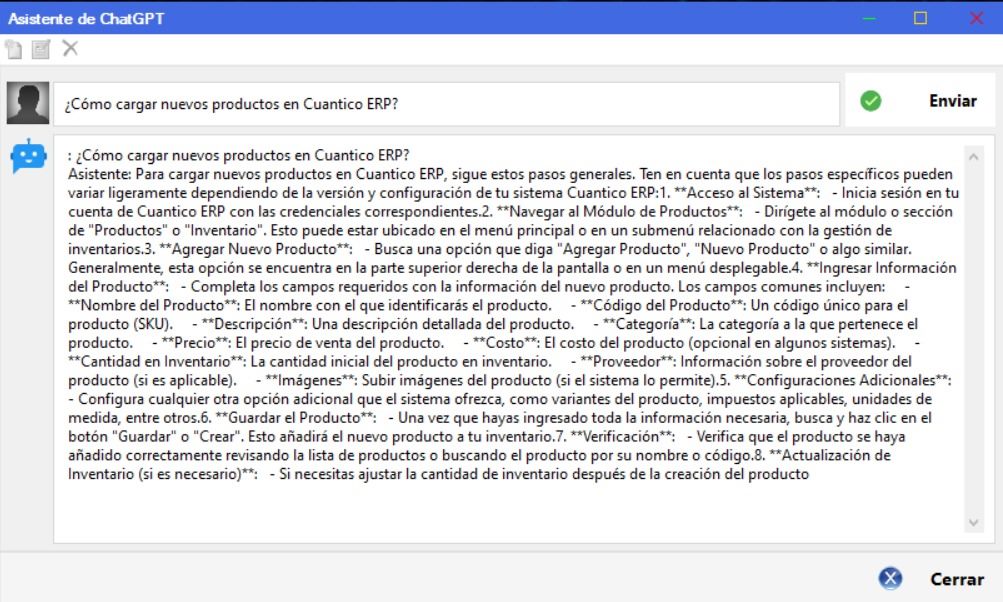
Task: Click the text "**Cantidad en Inventario**"
Action: tap(156, 361)
